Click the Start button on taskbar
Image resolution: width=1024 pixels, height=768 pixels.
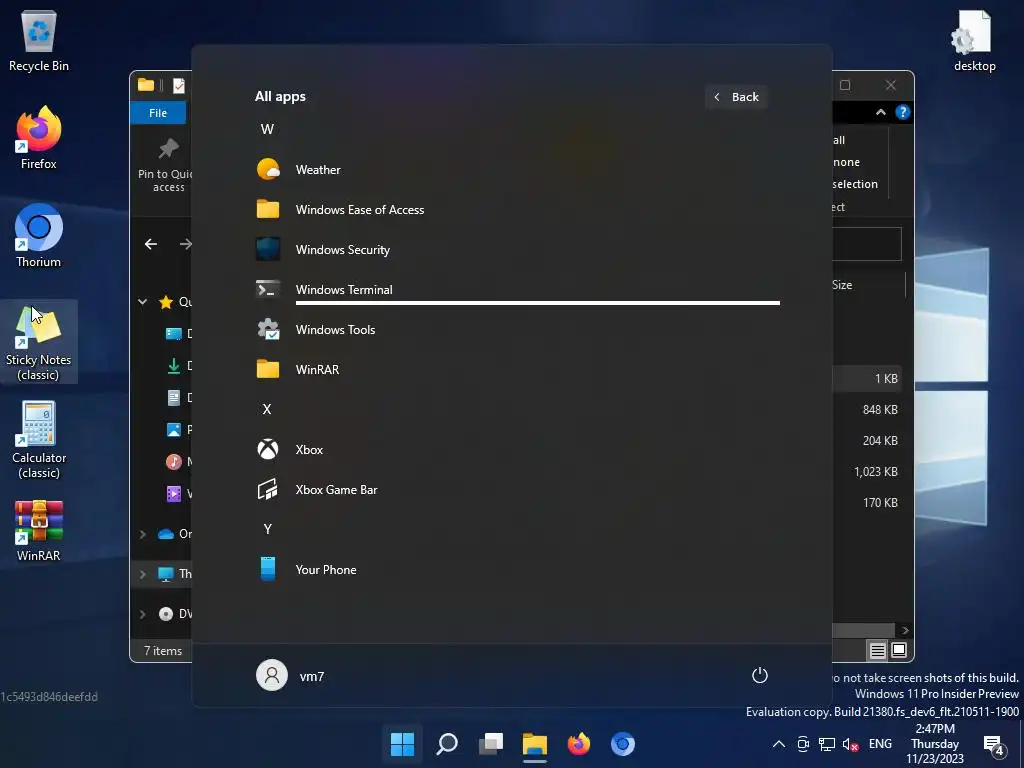(402, 744)
